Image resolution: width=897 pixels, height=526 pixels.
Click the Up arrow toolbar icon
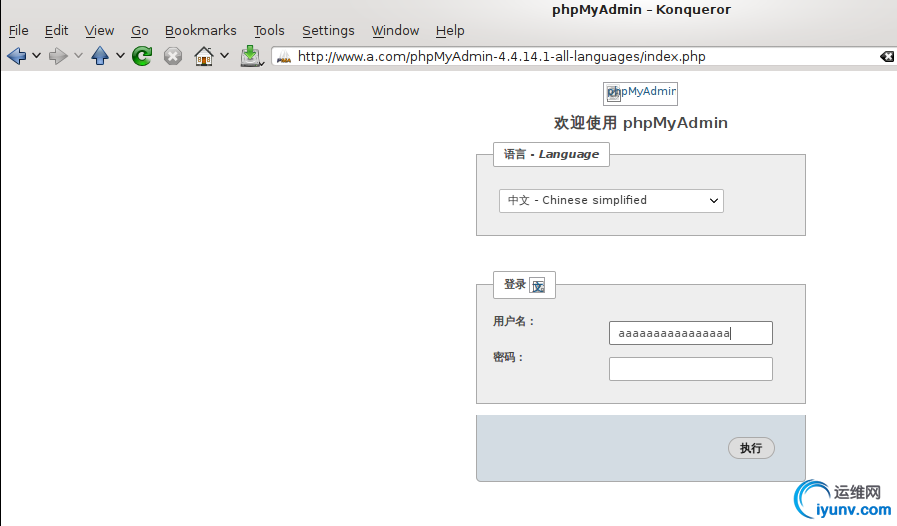point(100,56)
